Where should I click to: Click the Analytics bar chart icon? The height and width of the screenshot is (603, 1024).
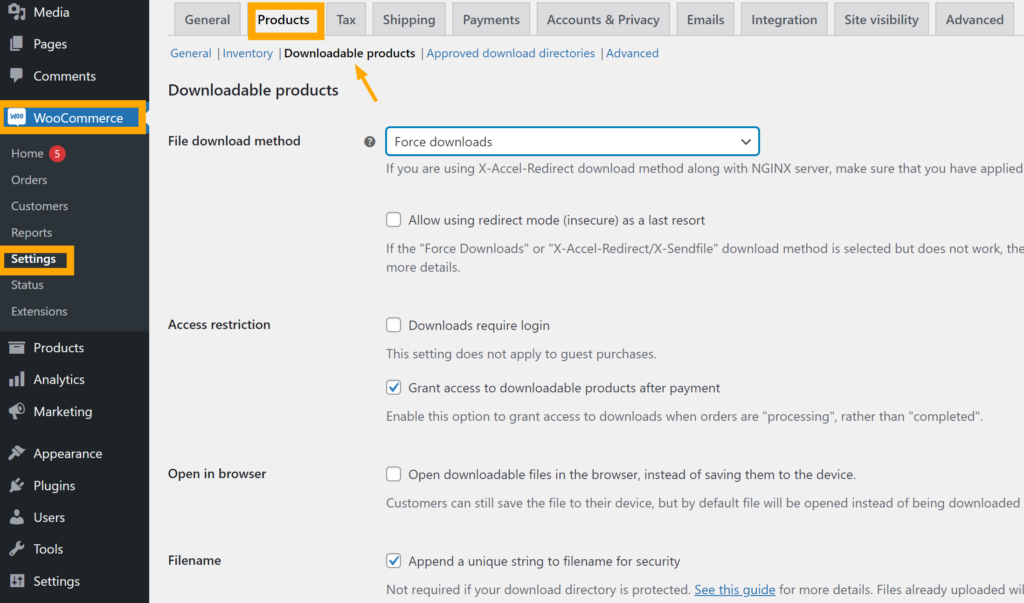[16, 380]
